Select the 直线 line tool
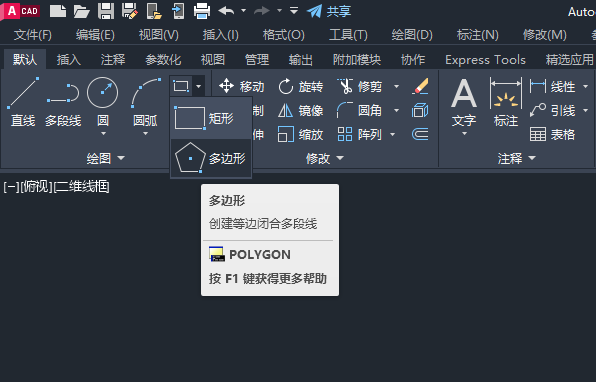Screen dimensions: 596x382 point(23,102)
